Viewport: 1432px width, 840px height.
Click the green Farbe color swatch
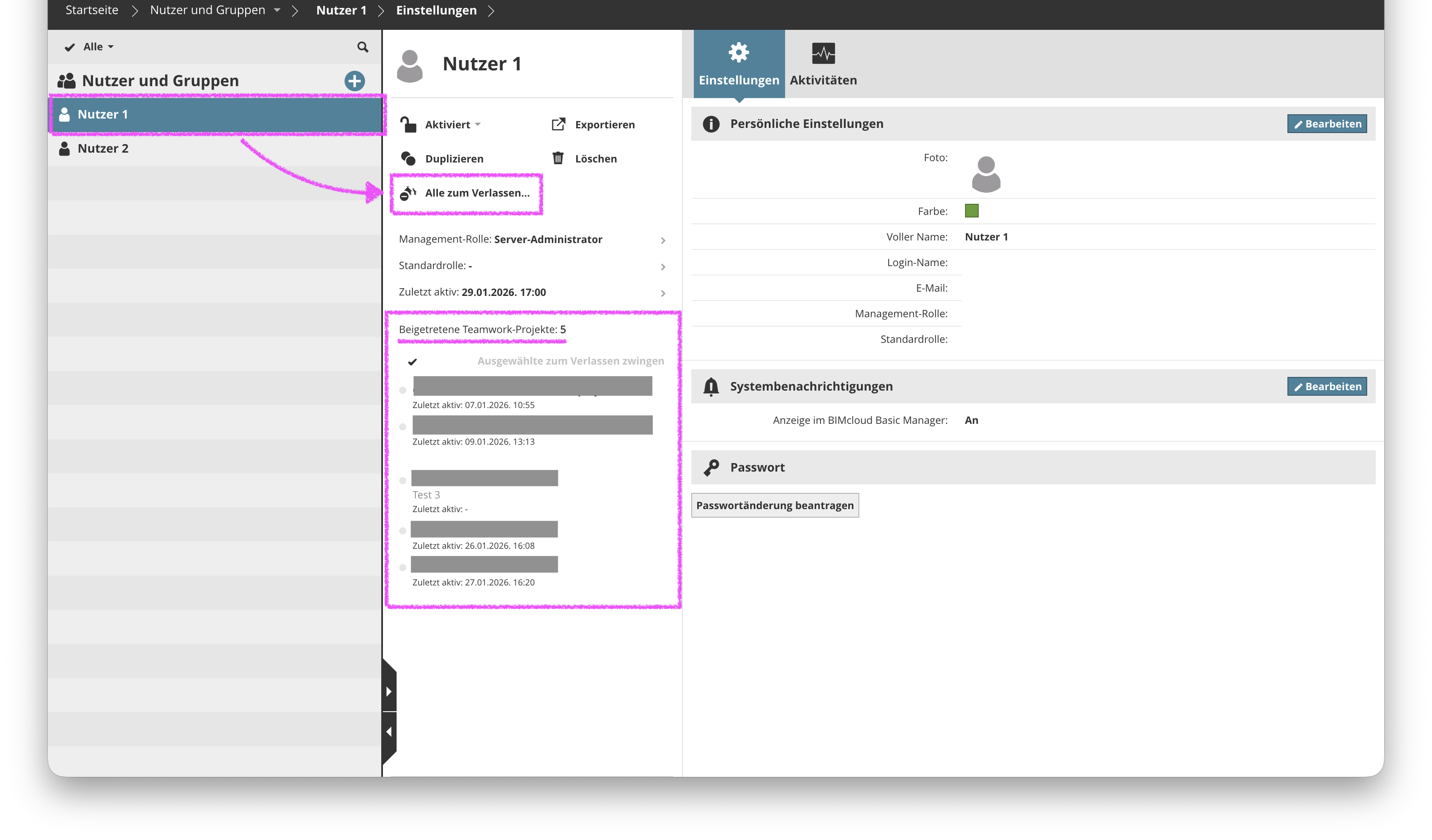coord(972,211)
